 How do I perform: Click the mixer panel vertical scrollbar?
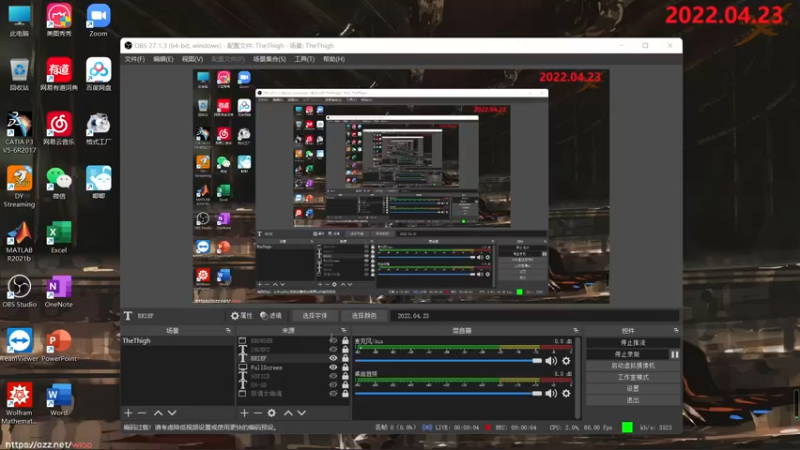click(x=578, y=377)
